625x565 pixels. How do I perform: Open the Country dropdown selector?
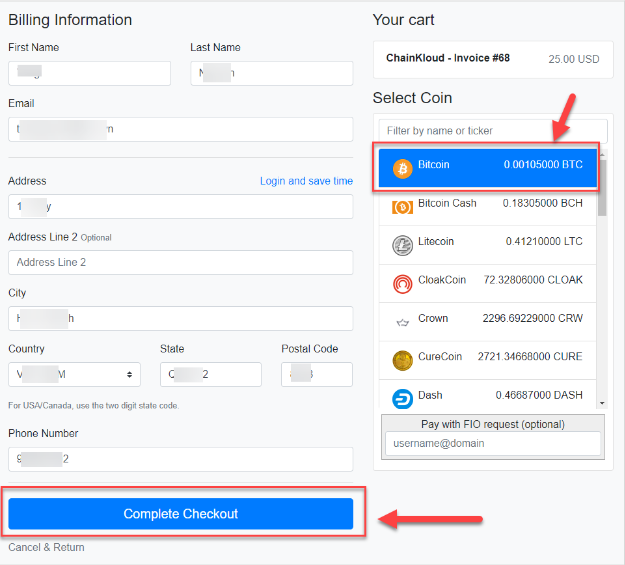tap(75, 374)
